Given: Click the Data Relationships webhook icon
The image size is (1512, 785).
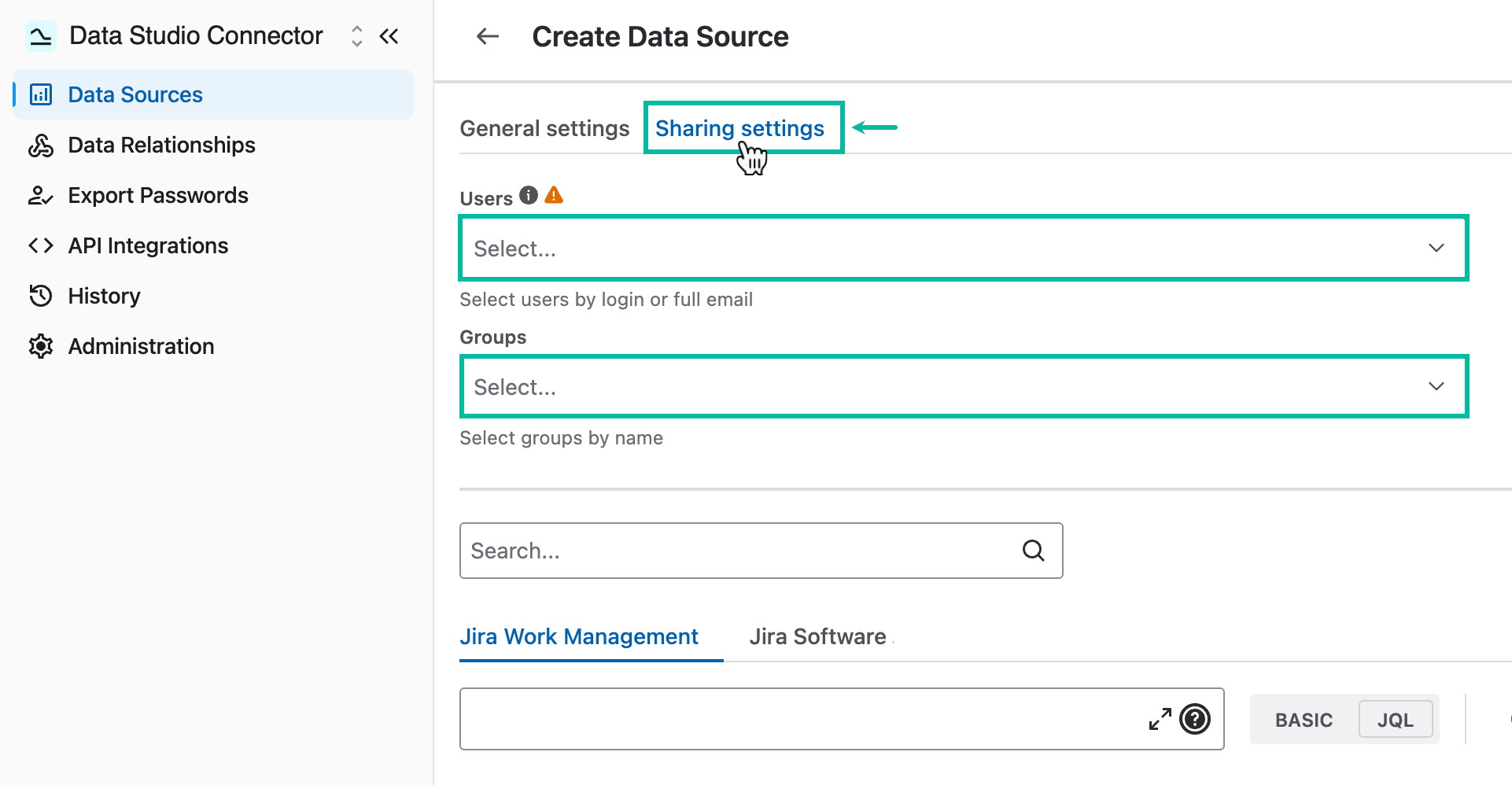Looking at the screenshot, I should [41, 145].
